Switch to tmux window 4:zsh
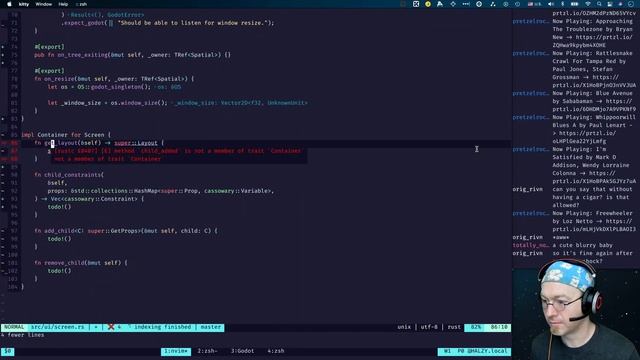Viewport: 640px width, 360px height. pyautogui.click(x=276, y=351)
